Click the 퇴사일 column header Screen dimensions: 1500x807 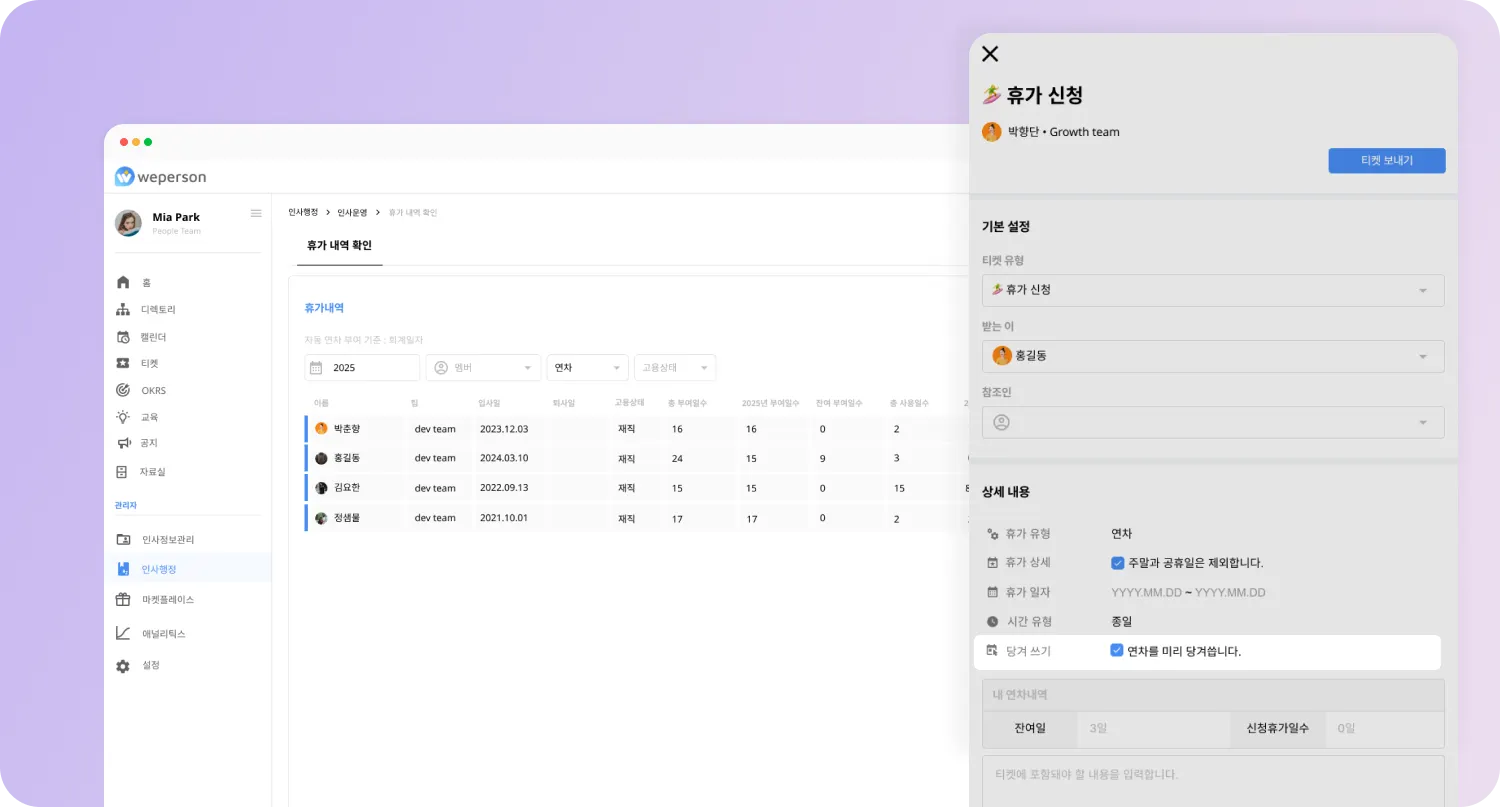(563, 403)
